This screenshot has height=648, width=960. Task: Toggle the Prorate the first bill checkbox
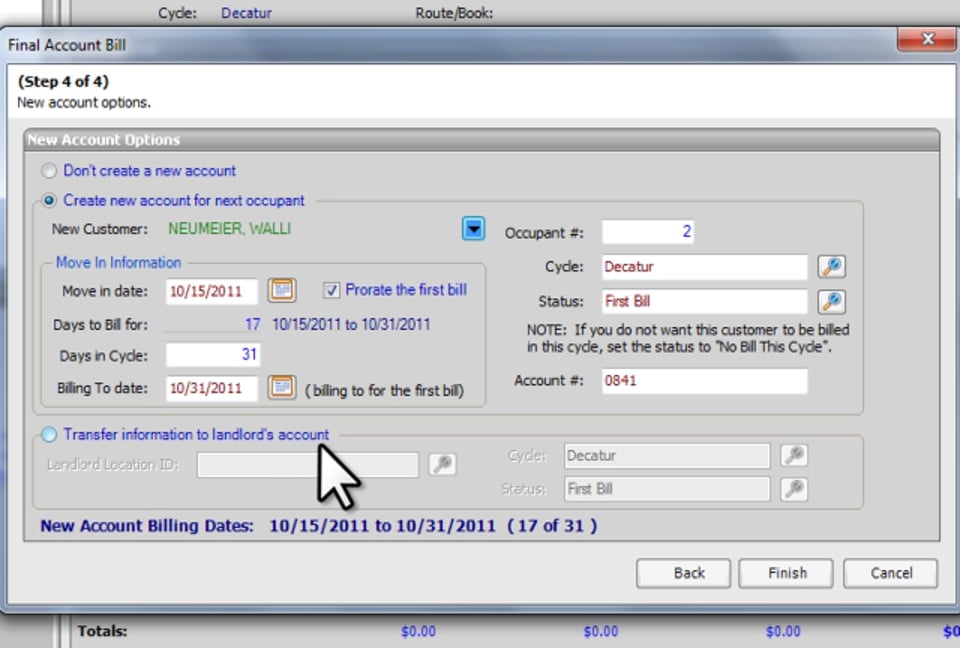pyautogui.click(x=331, y=290)
